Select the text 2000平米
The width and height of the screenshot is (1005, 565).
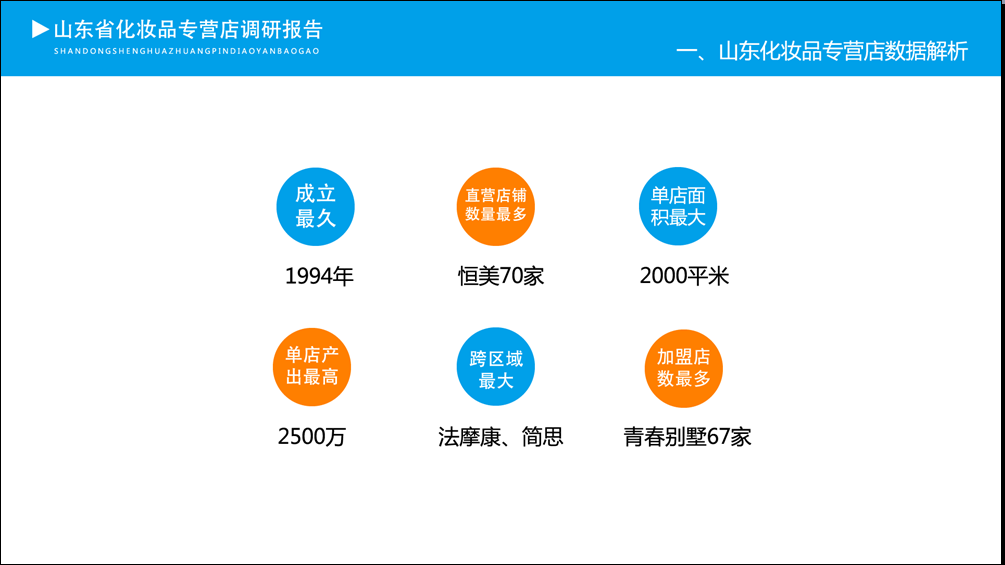[684, 276]
